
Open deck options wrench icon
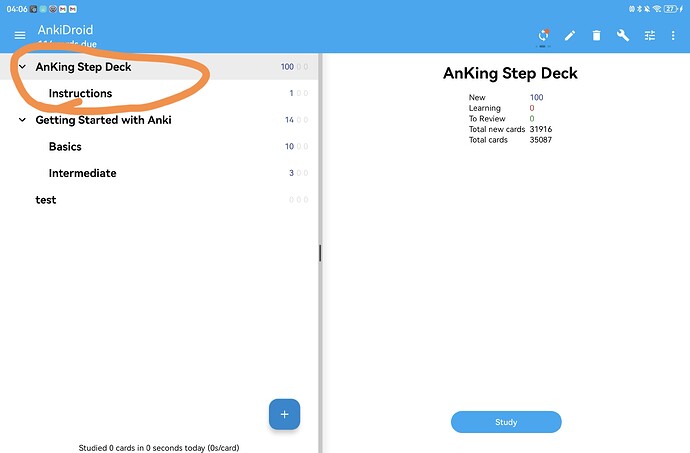point(623,35)
